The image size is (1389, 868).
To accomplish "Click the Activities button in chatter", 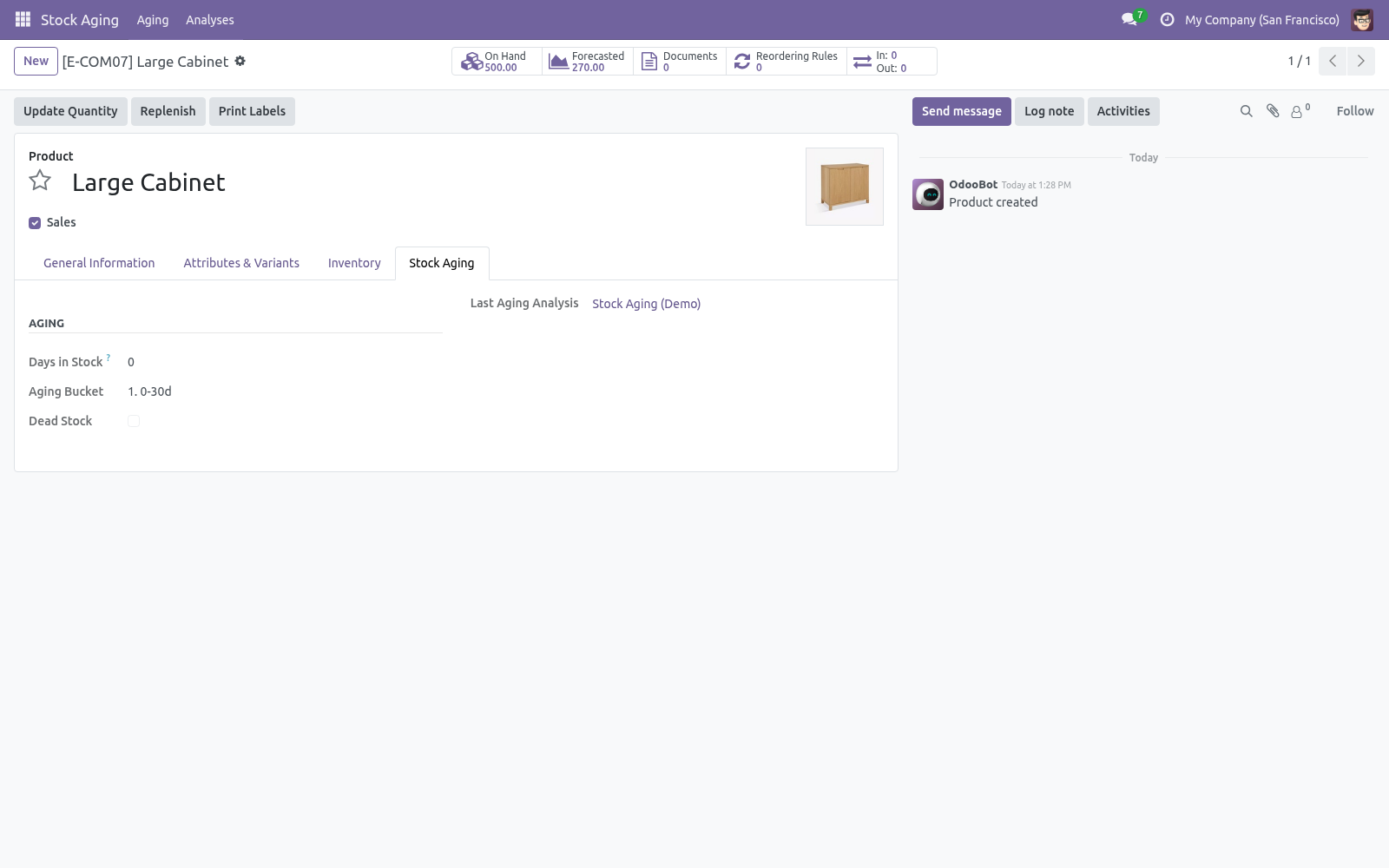I will (x=1123, y=111).
